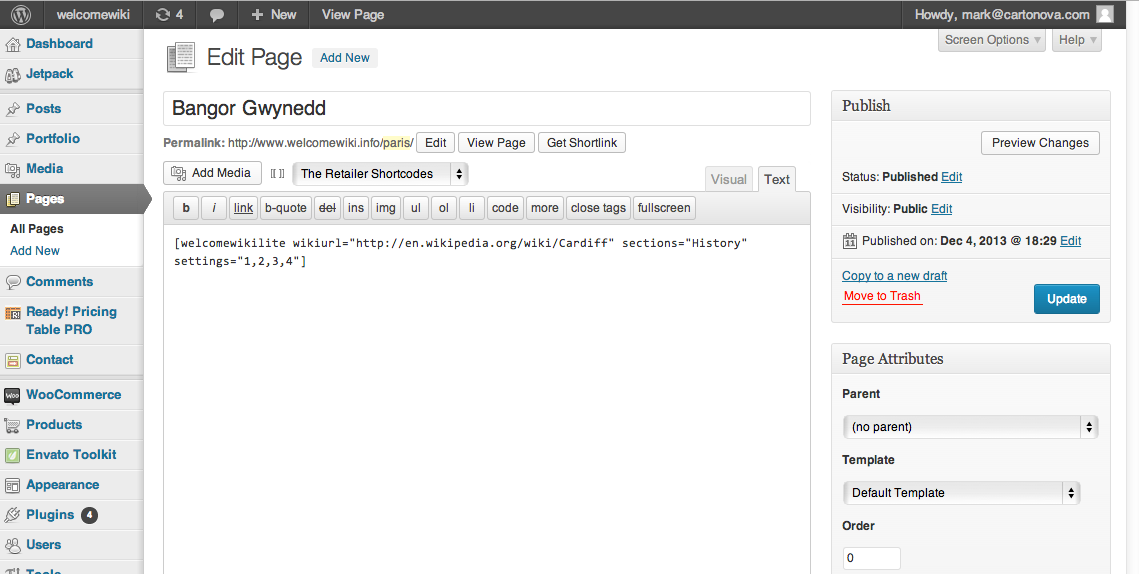This screenshot has height=574, width=1139.
Task: Open the updates icon showing 4
Action: coord(169,15)
